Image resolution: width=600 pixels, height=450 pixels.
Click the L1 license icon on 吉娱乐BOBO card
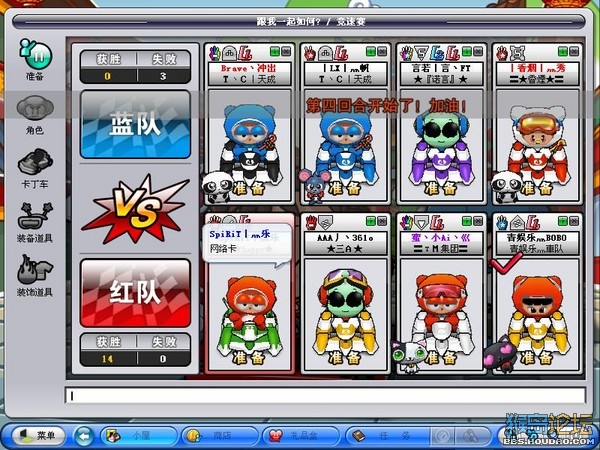(533, 223)
